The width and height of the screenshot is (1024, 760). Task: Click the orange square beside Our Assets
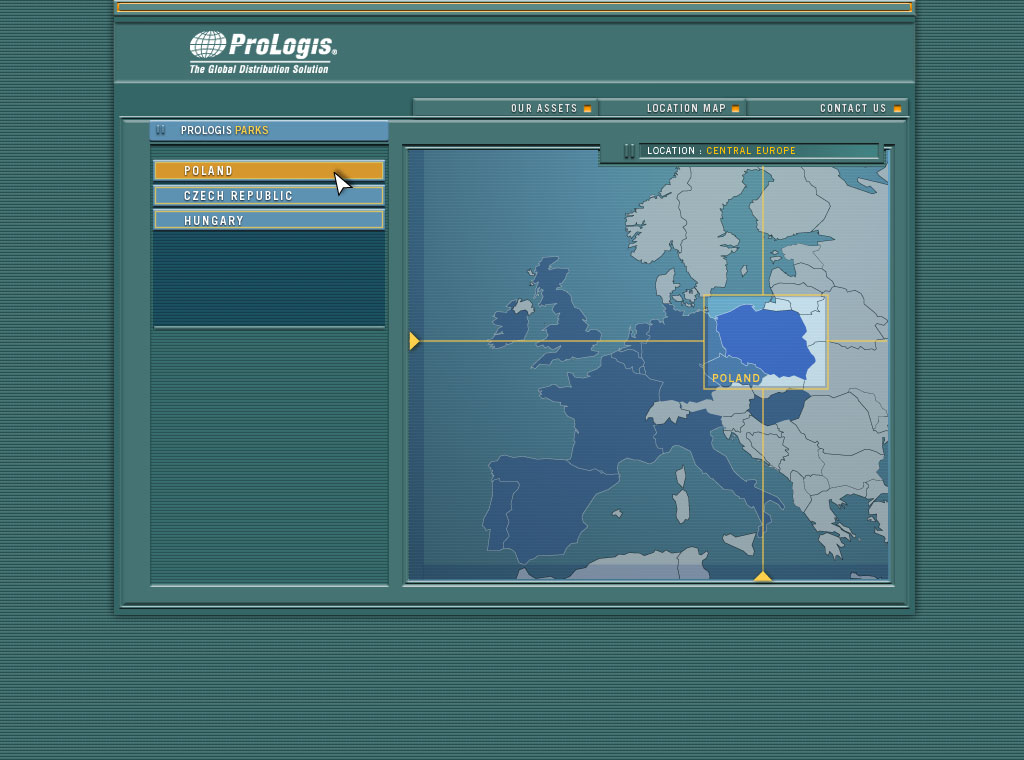pyautogui.click(x=587, y=109)
